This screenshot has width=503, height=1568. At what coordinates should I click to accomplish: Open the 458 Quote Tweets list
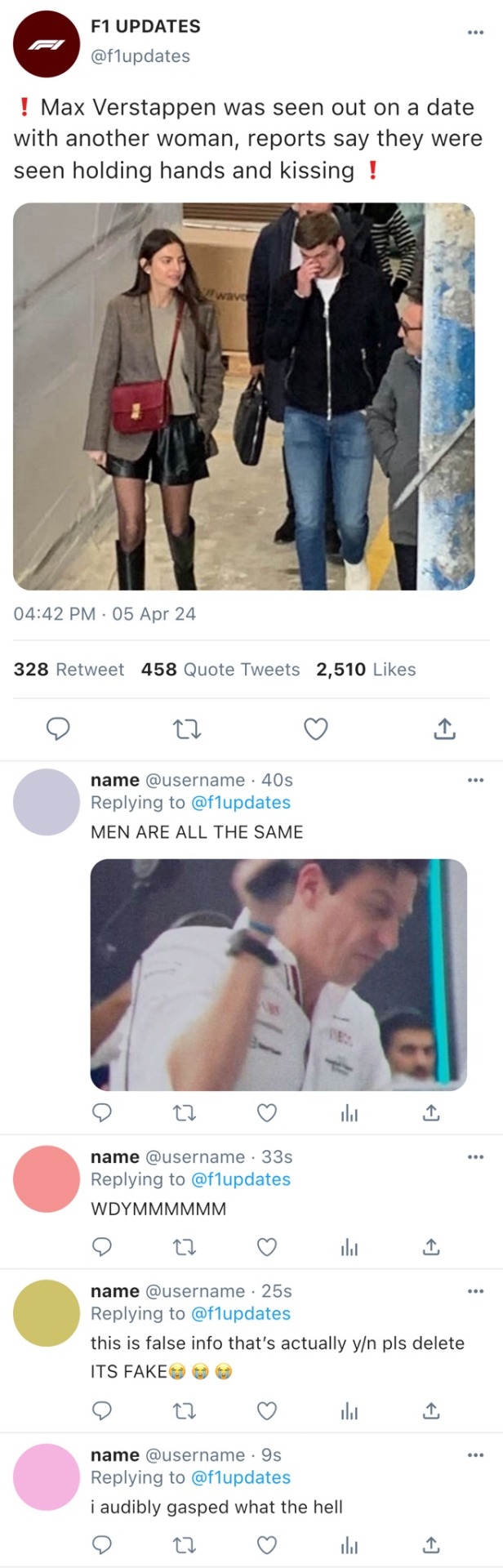tap(220, 670)
